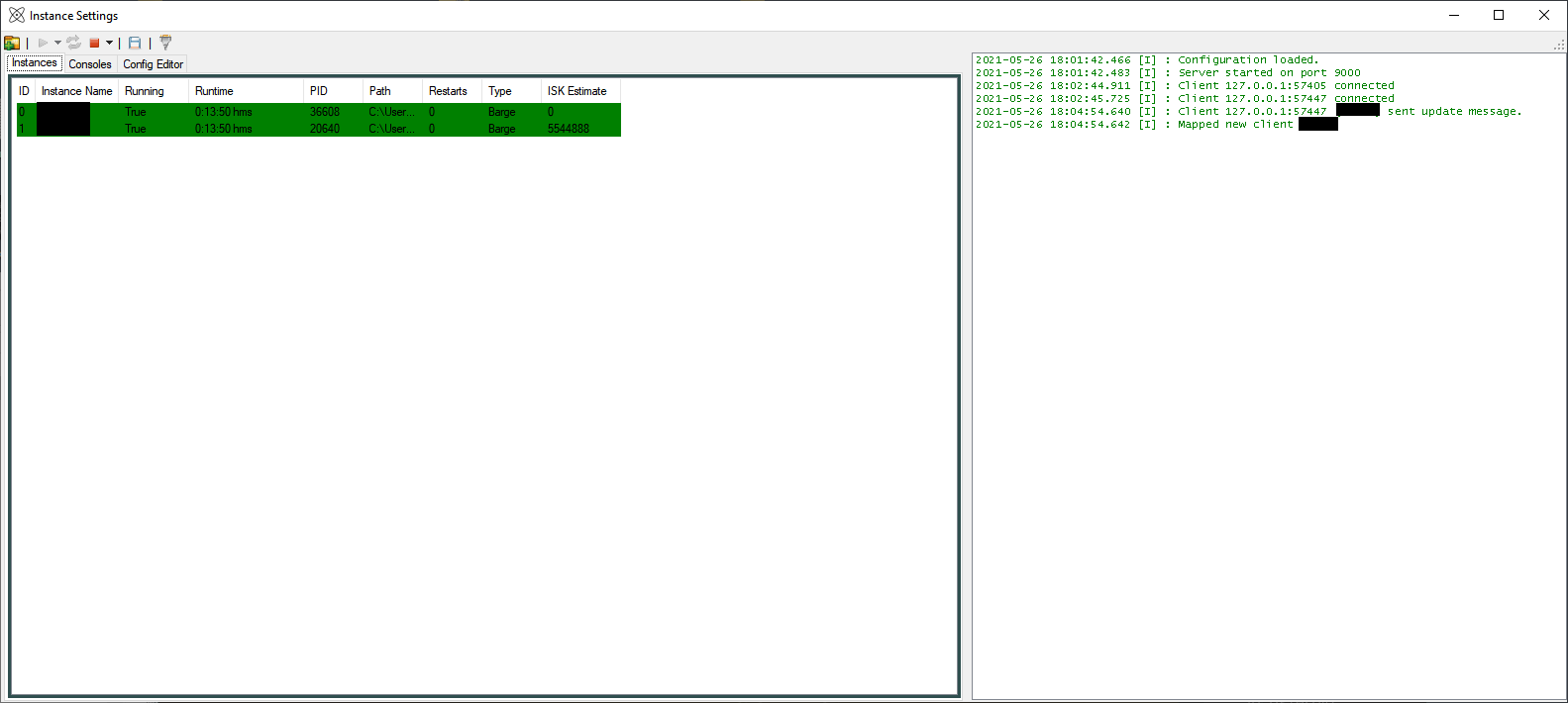Click the Runtime column header
The height and width of the screenshot is (703, 1568).
point(246,91)
